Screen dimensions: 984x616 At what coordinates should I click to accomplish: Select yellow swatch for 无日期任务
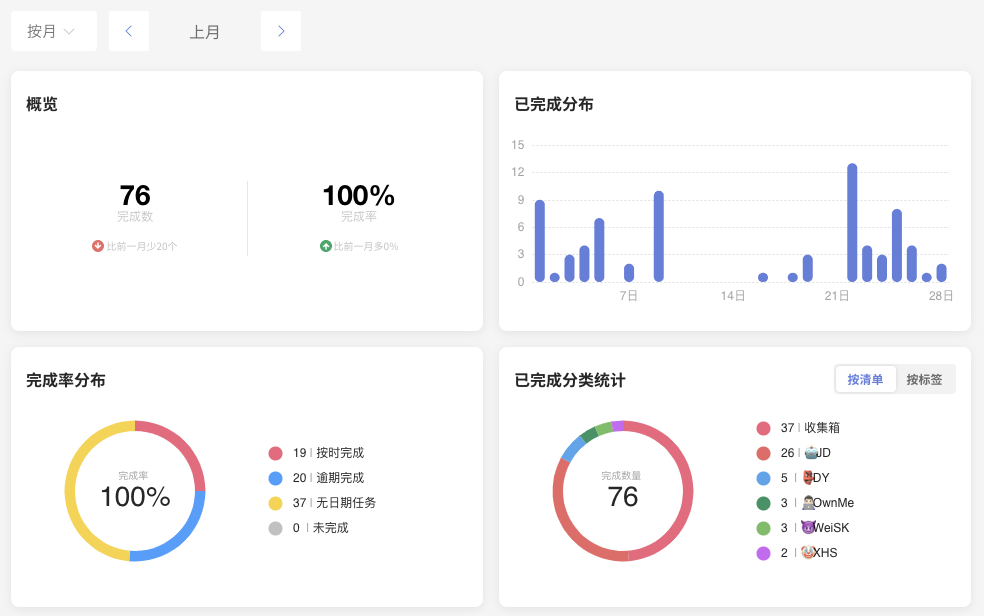pos(275,503)
